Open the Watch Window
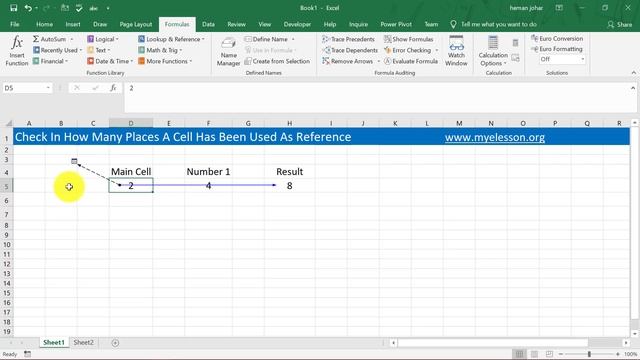The width and height of the screenshot is (640, 360). click(x=456, y=51)
